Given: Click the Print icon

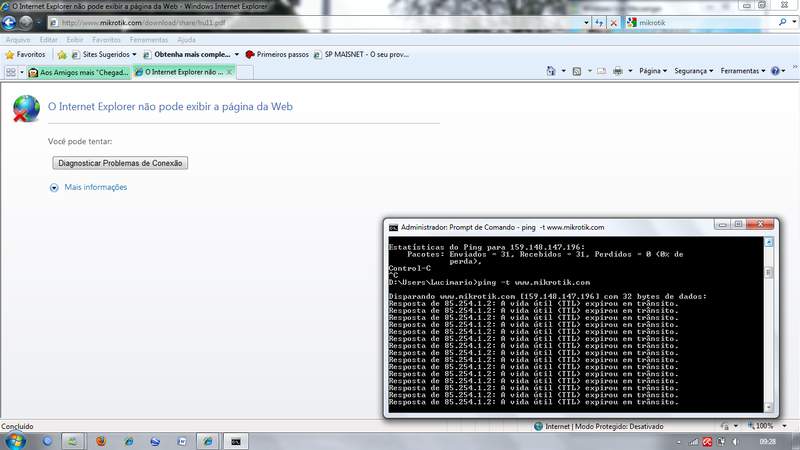Looking at the screenshot, I should point(618,71).
